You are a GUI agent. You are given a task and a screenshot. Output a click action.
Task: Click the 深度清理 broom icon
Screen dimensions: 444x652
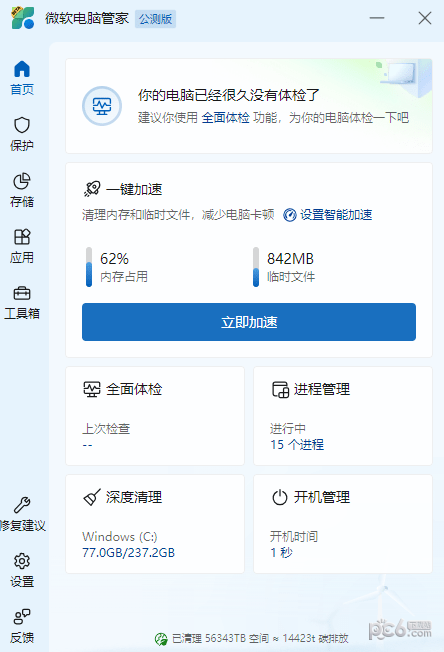(x=92, y=497)
